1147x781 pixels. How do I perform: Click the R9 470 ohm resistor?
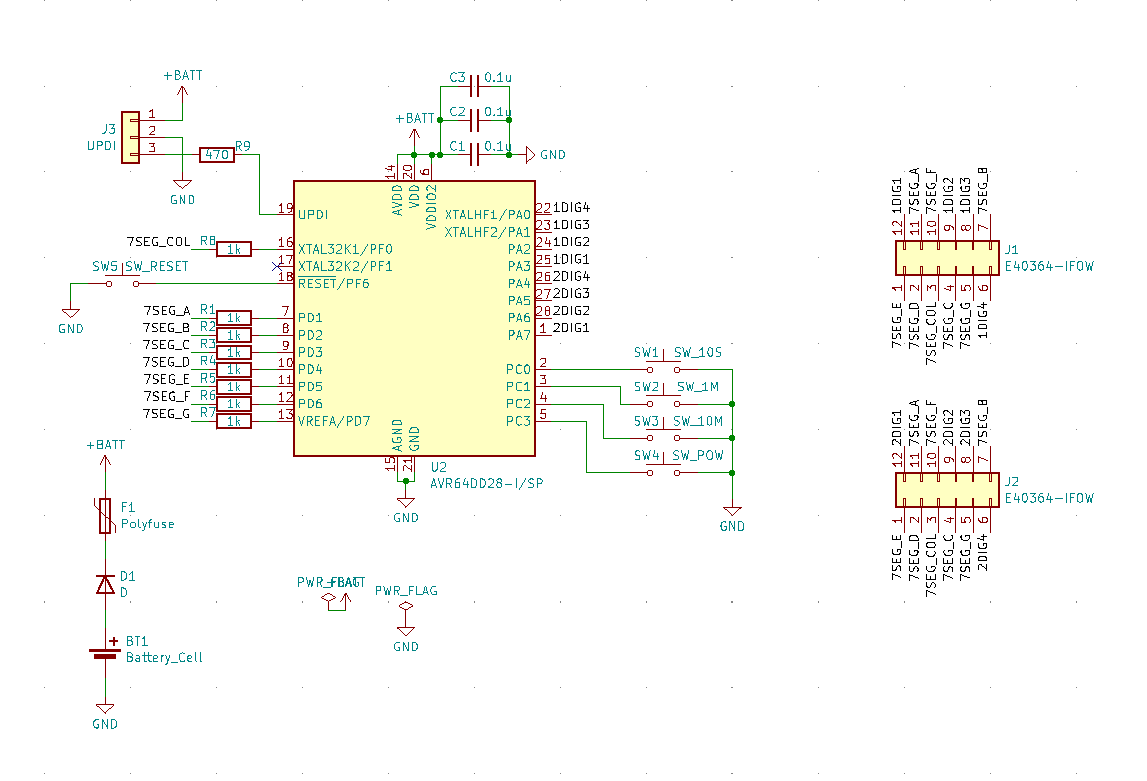(217, 155)
